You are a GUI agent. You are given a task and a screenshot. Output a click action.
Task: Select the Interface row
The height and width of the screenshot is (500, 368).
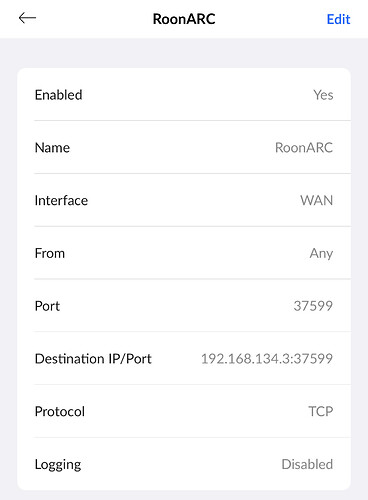pos(184,200)
